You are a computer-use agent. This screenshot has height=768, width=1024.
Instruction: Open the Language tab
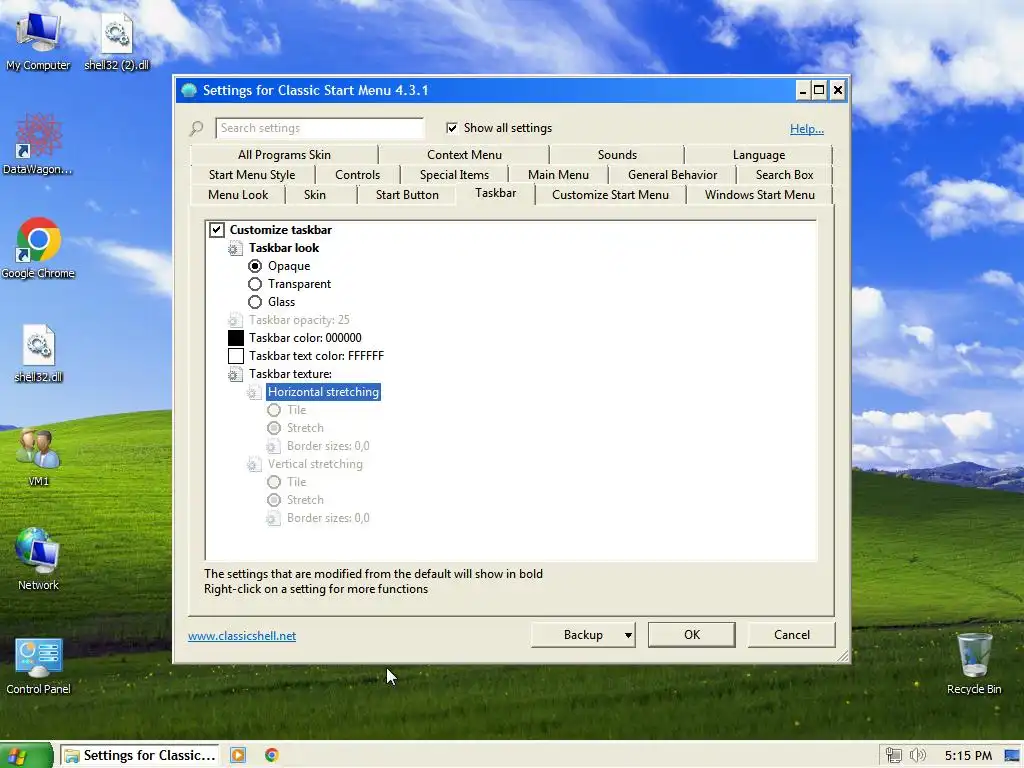tap(759, 155)
